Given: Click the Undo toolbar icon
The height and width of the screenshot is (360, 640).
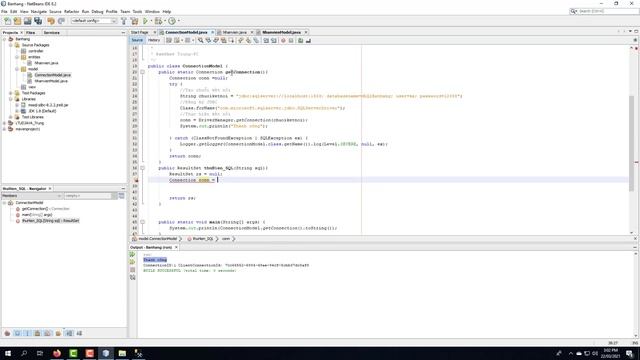Looking at the screenshot, I should point(51,21).
